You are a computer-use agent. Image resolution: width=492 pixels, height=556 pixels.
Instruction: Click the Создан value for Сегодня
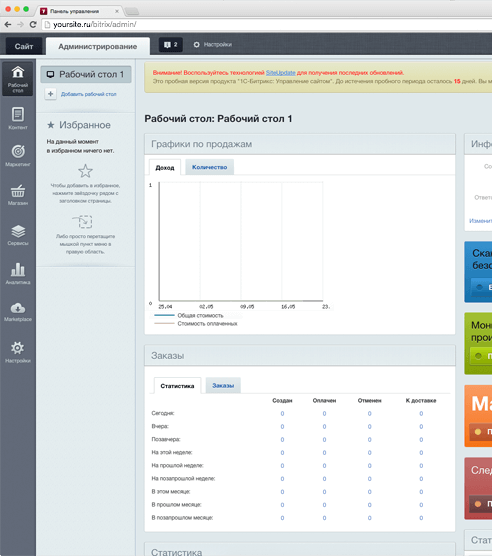pos(282,413)
